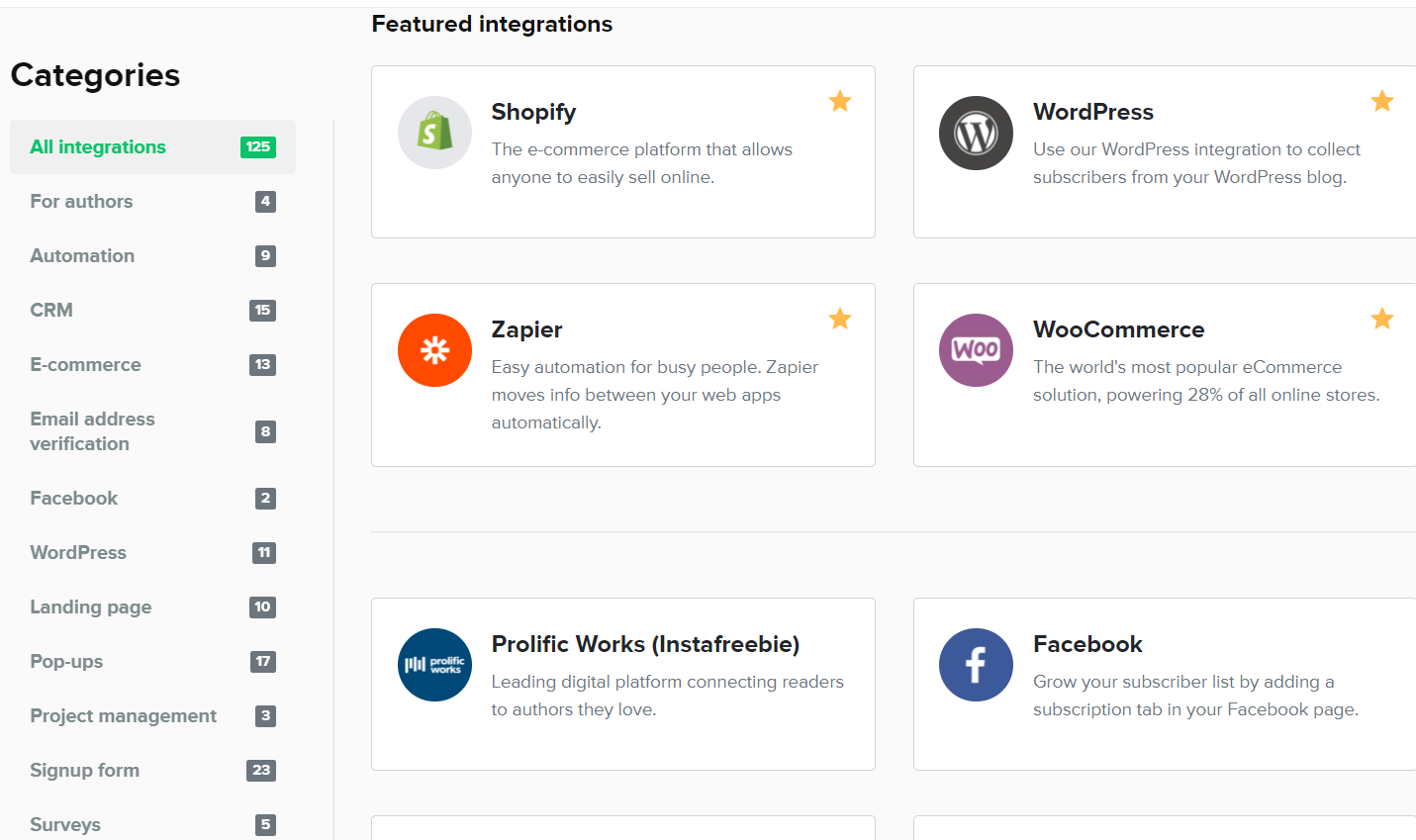The image size is (1416, 840).
Task: Click the star on the Zapier card
Action: (840, 319)
